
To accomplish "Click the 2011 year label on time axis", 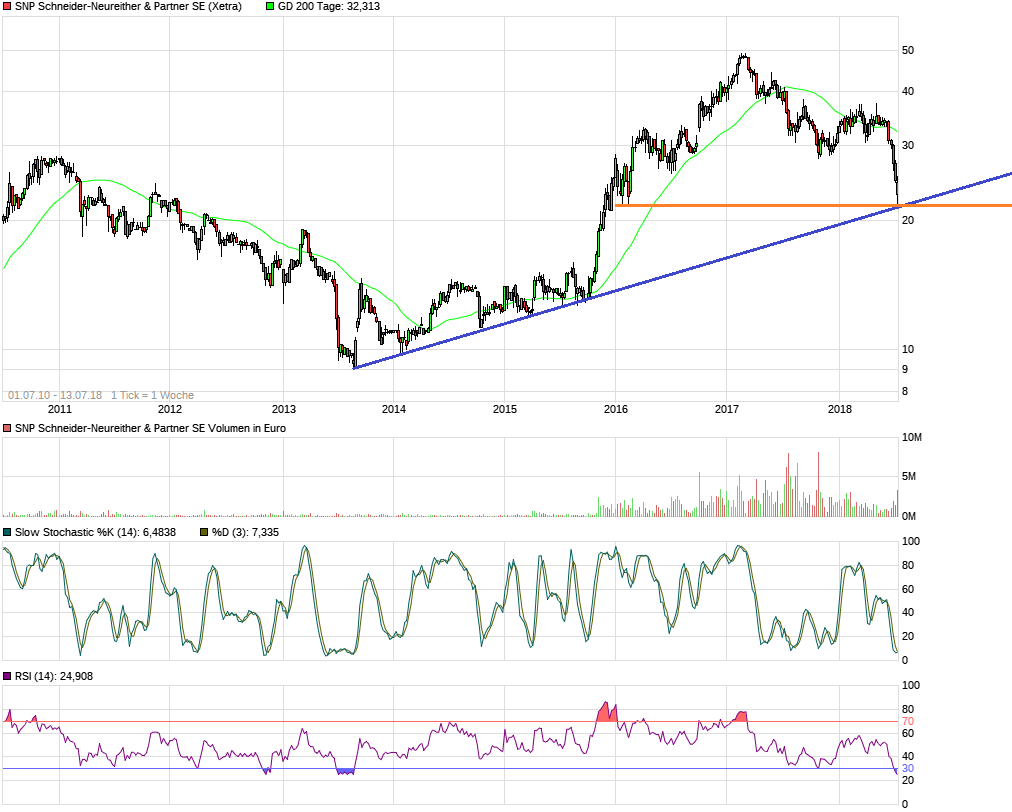I will 60,409.
